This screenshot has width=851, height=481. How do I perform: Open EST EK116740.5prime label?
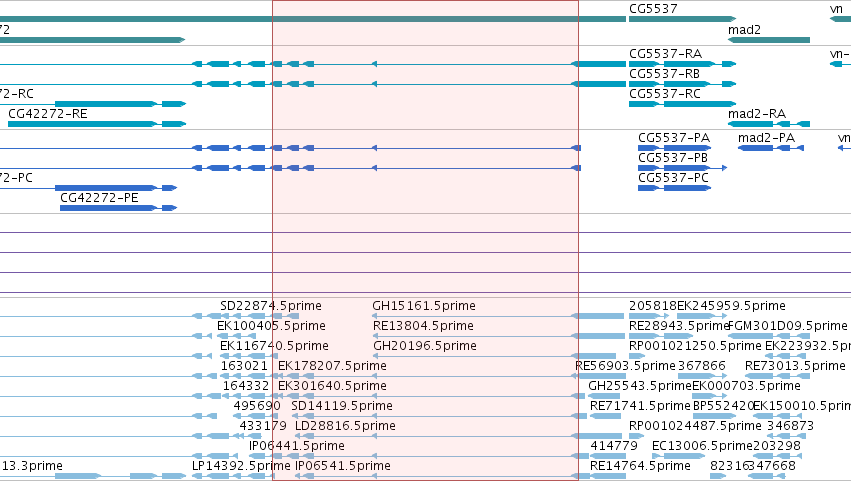pyautogui.click(x=274, y=346)
